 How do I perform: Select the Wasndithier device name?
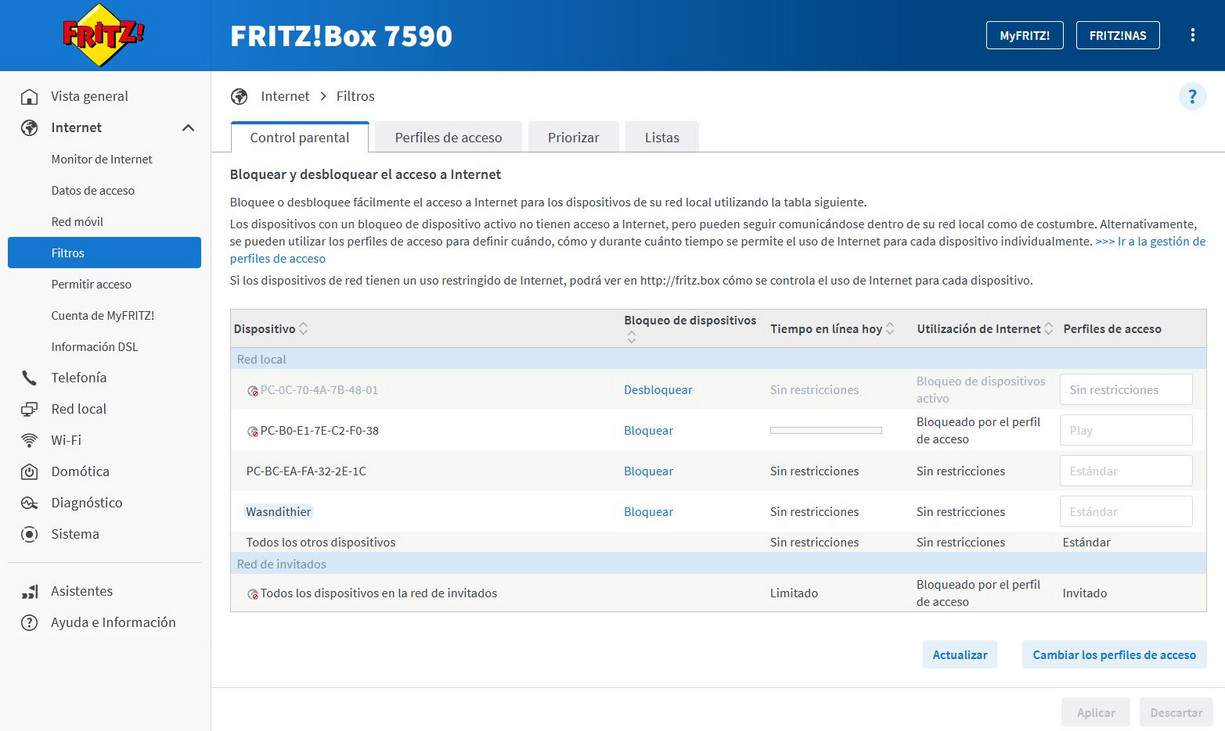click(x=279, y=512)
